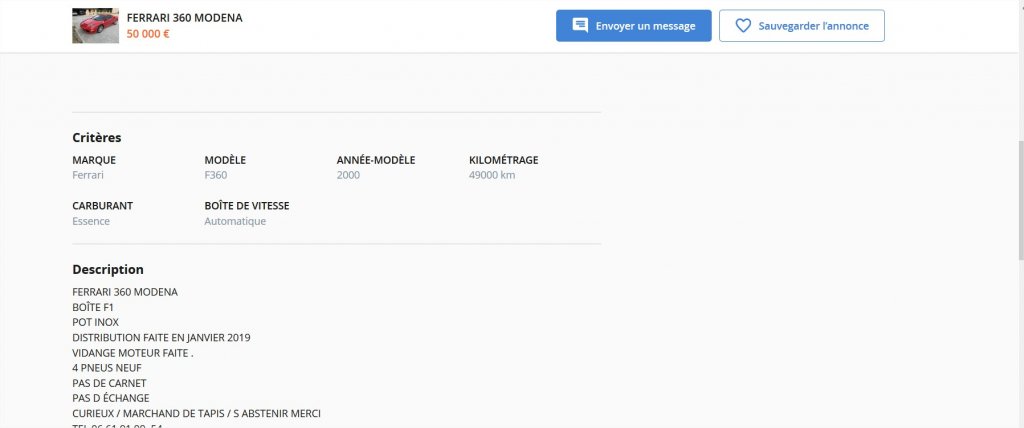Click the heart icon to save the ad
Screen dimensions: 1024x428
743,25
